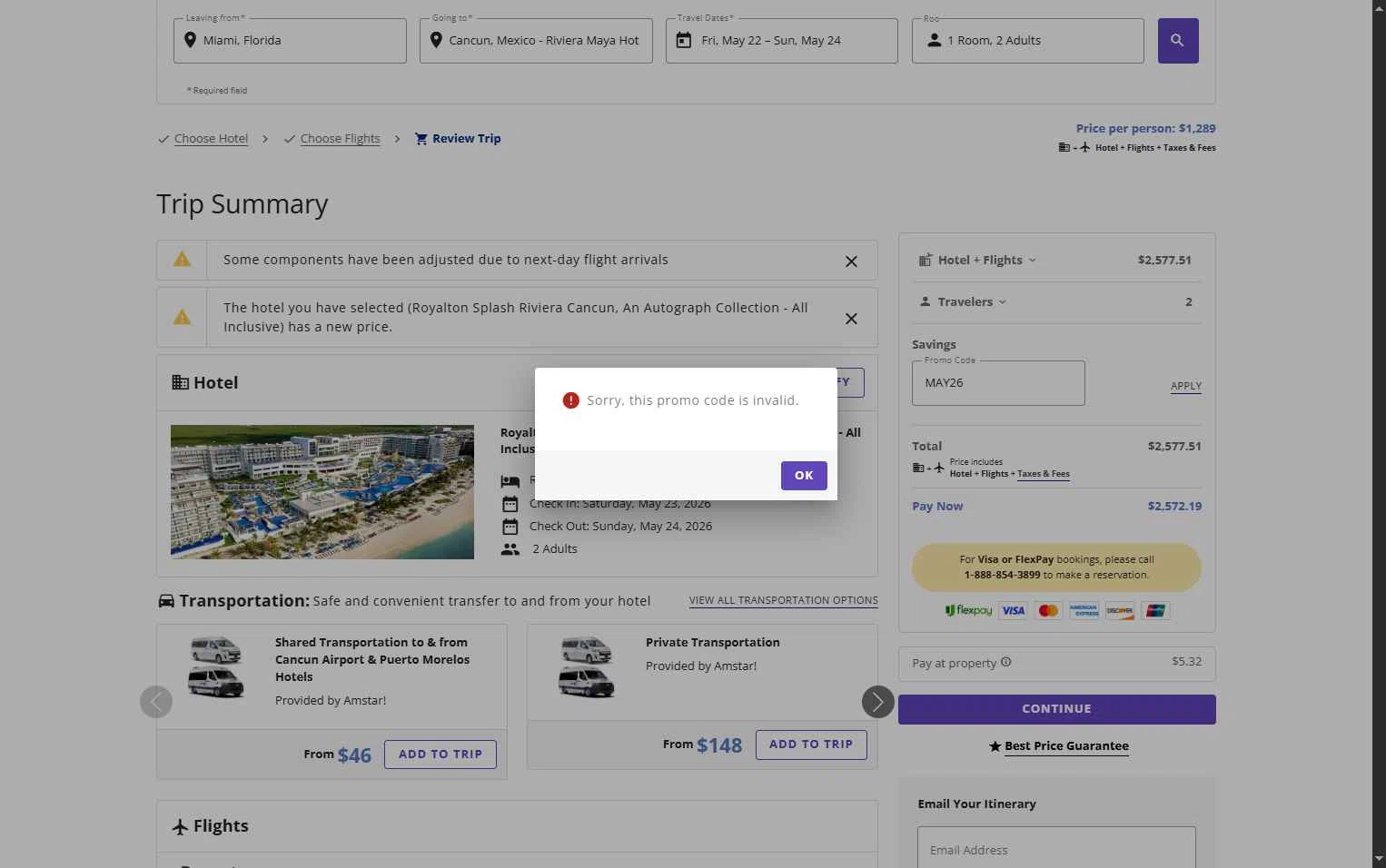Add $46 Shared Transportation to trip
The height and width of the screenshot is (868, 1386).
[441, 755]
